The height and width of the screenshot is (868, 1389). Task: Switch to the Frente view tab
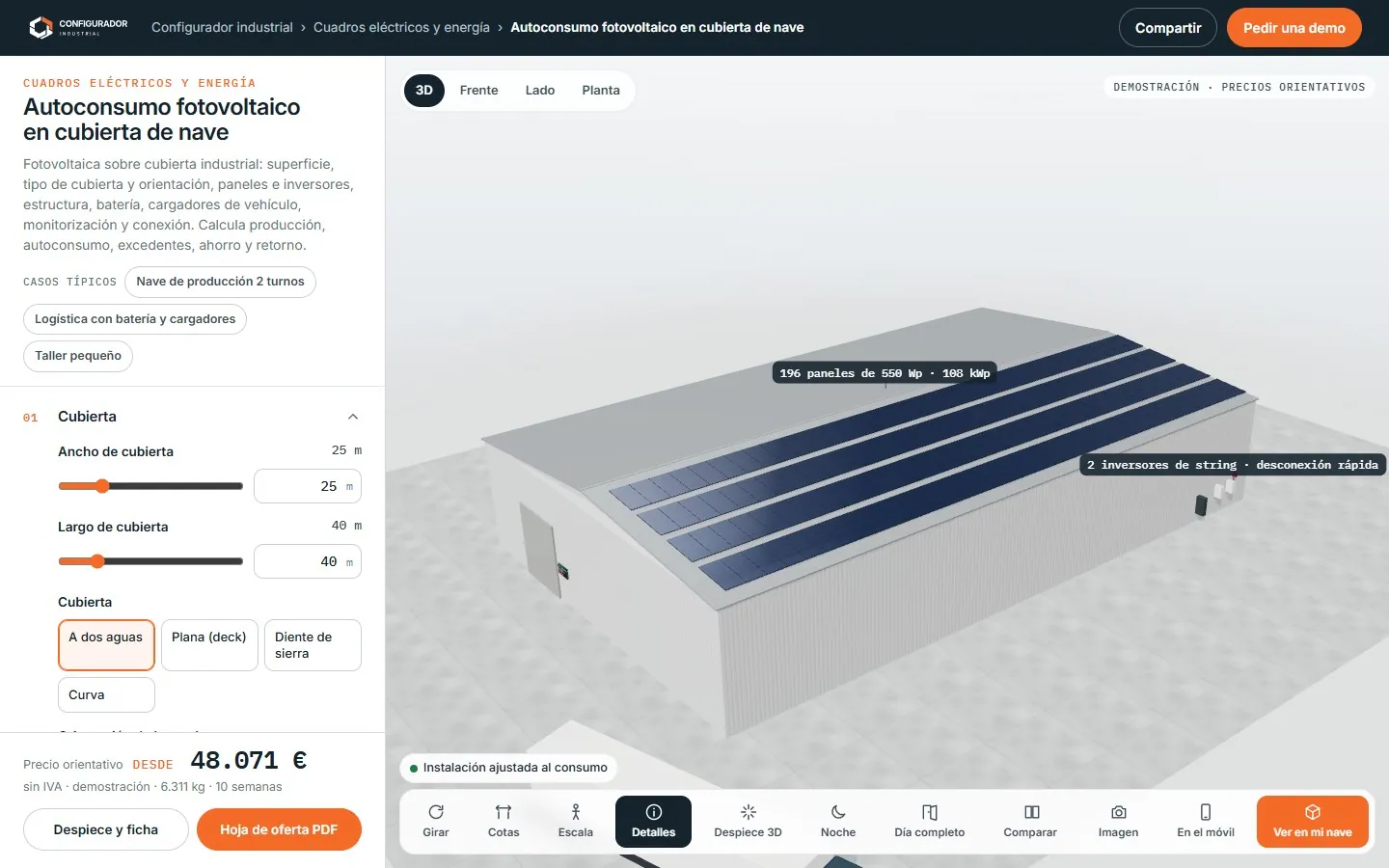click(x=479, y=91)
